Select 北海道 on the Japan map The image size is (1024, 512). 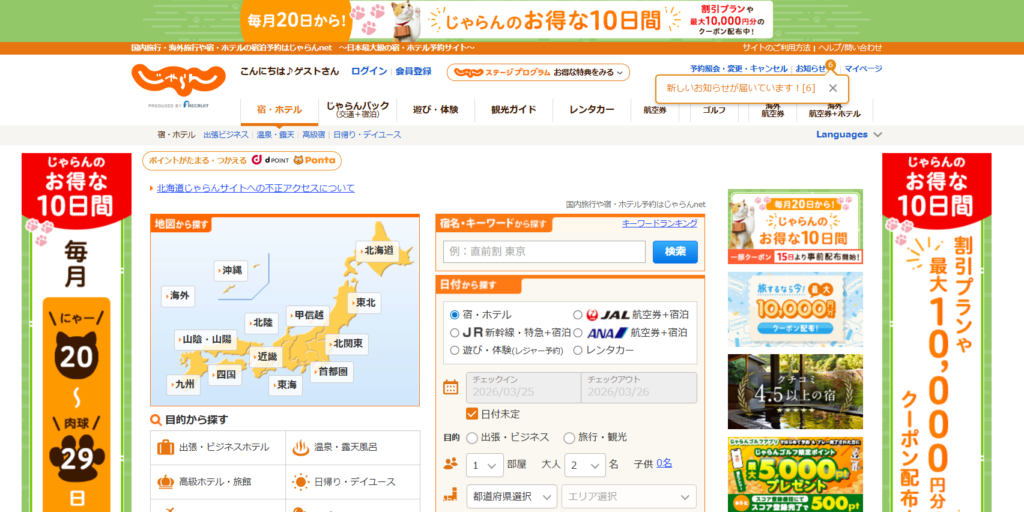378,251
